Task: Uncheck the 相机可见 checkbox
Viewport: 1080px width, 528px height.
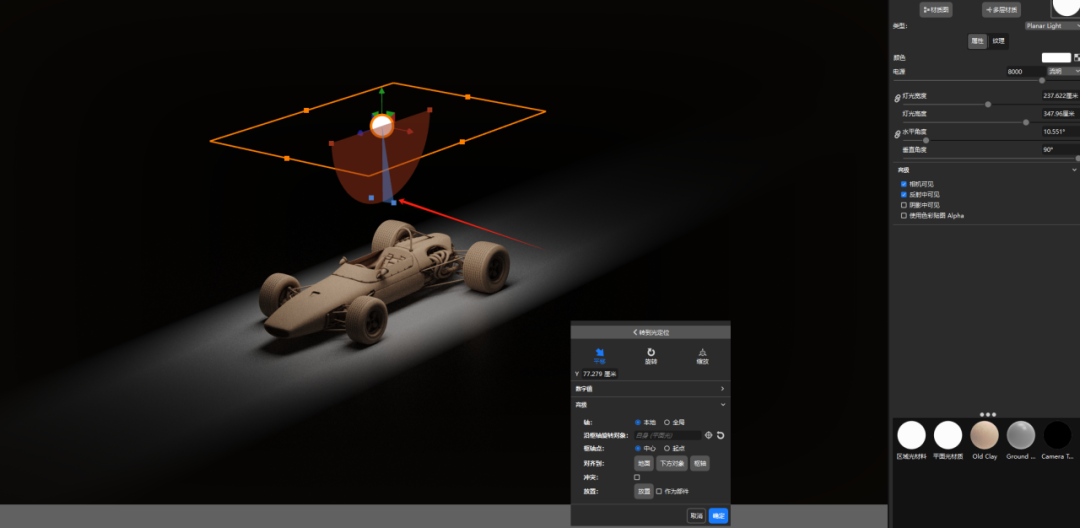Action: (904, 184)
